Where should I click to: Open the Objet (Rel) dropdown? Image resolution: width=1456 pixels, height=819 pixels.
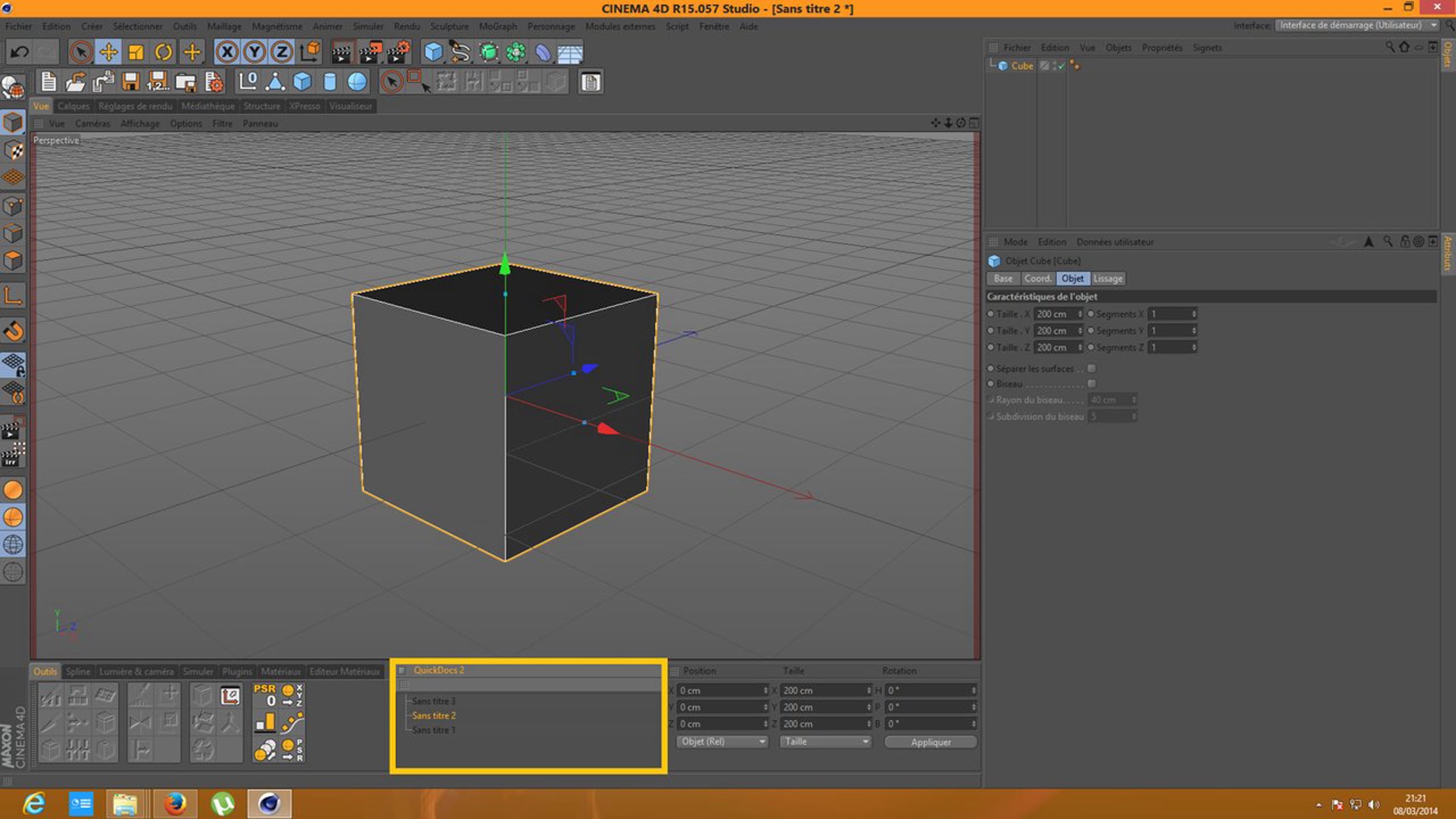[722, 741]
